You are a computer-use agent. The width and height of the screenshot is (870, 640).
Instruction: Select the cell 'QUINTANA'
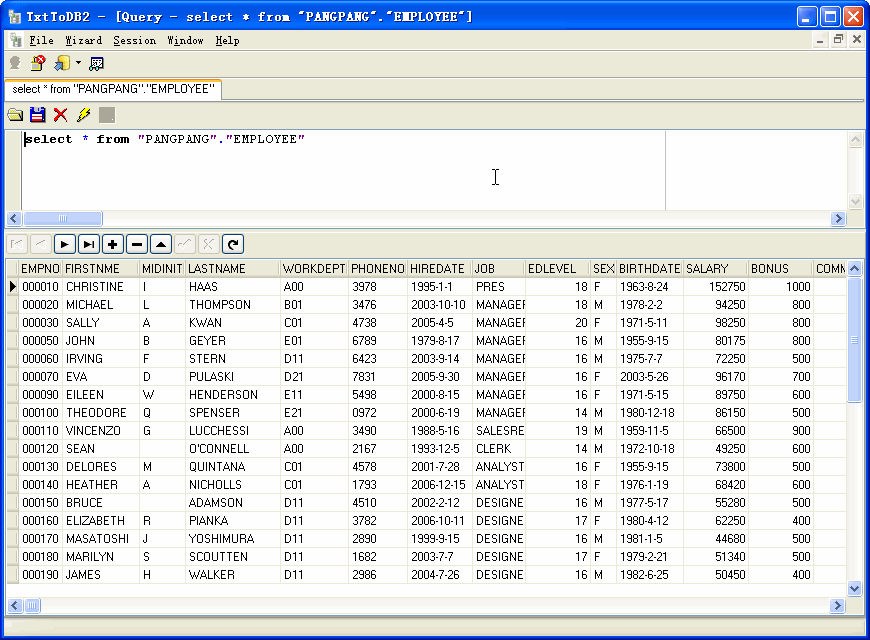233,467
